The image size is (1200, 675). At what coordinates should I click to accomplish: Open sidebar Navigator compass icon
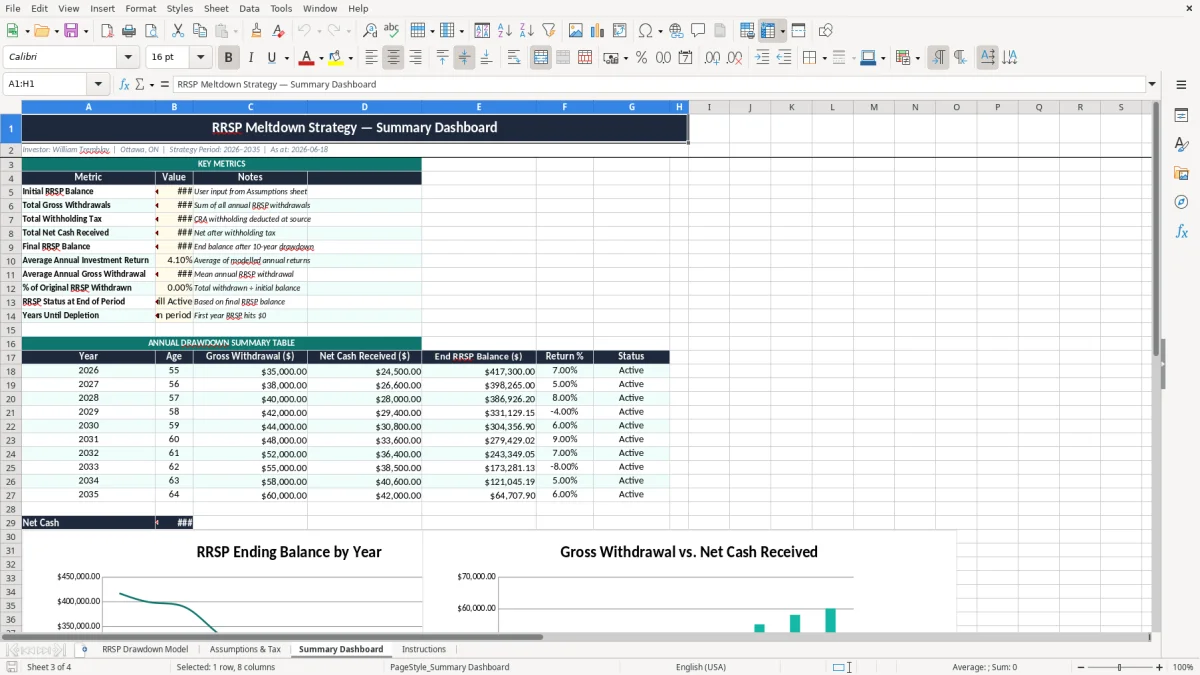1181,202
